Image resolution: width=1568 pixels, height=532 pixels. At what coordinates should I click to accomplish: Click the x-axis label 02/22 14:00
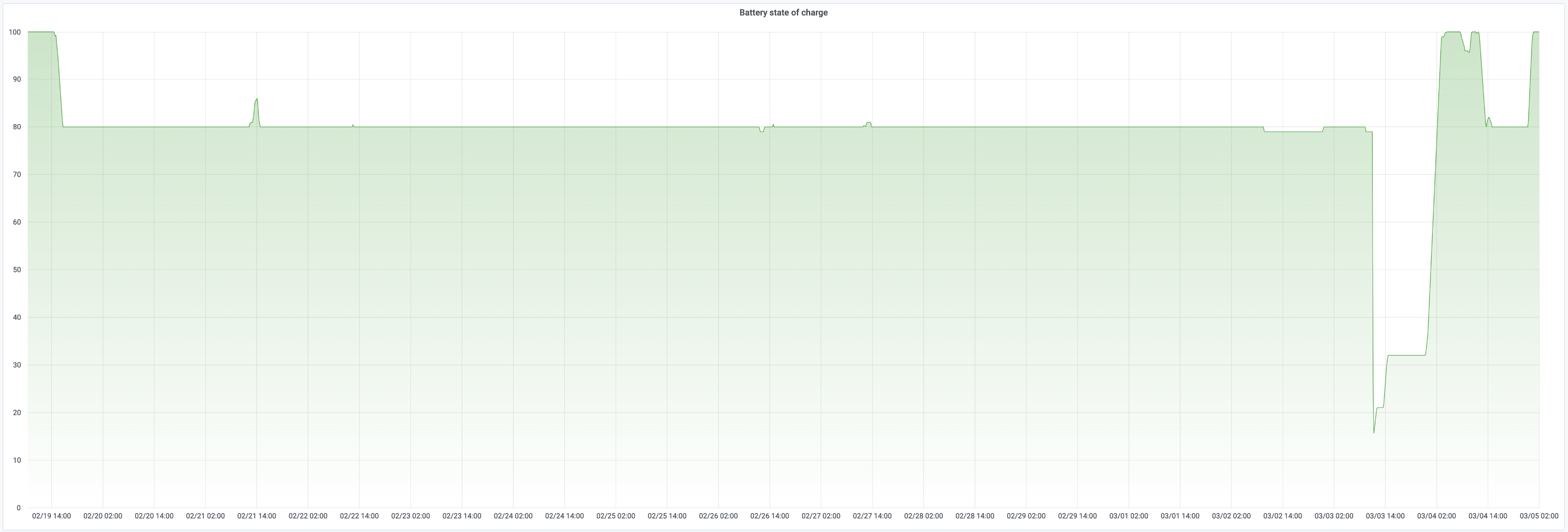[359, 516]
